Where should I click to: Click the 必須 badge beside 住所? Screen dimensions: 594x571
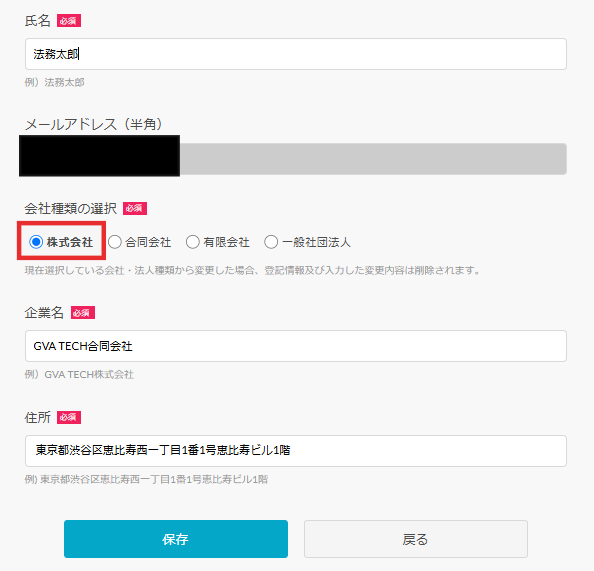(69, 418)
